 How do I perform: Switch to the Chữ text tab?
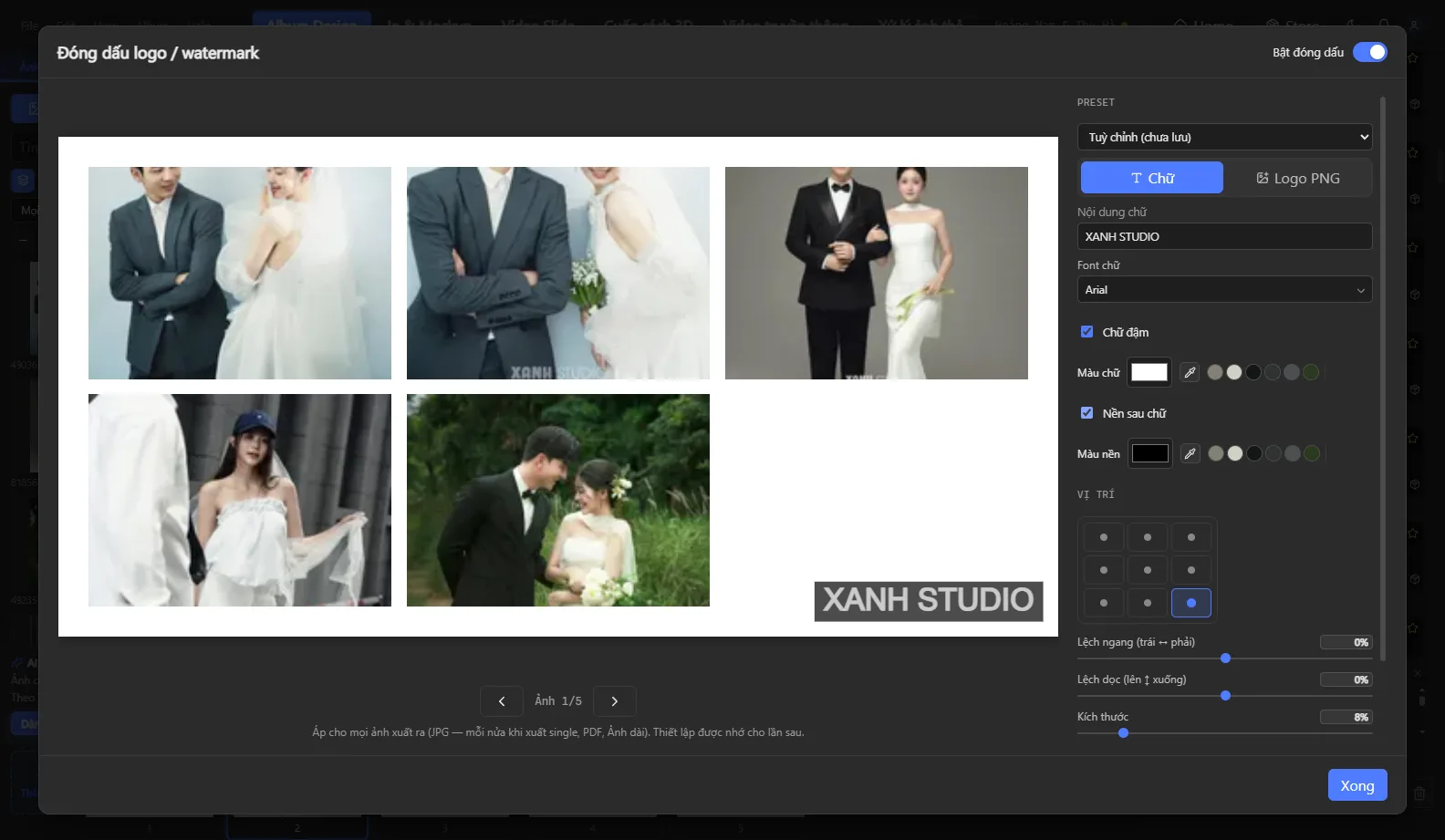[1152, 178]
